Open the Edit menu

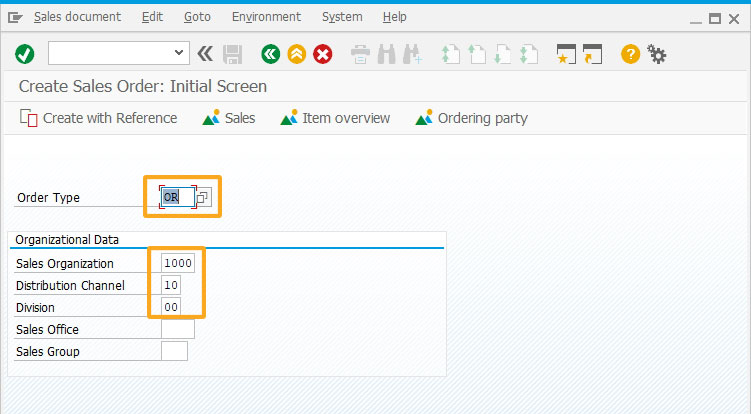tap(152, 17)
